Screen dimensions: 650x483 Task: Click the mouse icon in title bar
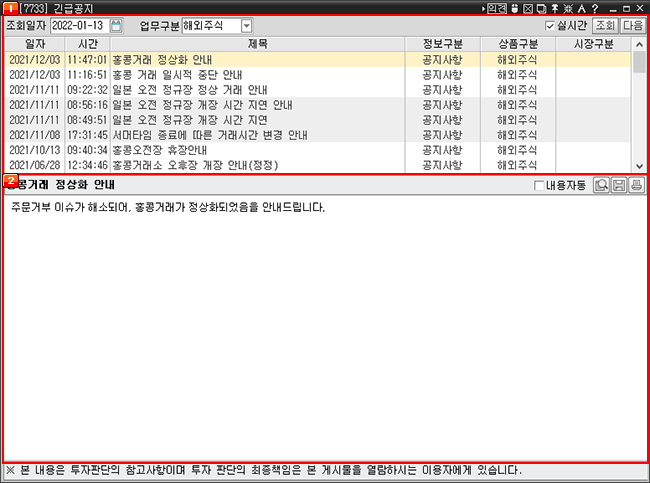(515, 8)
